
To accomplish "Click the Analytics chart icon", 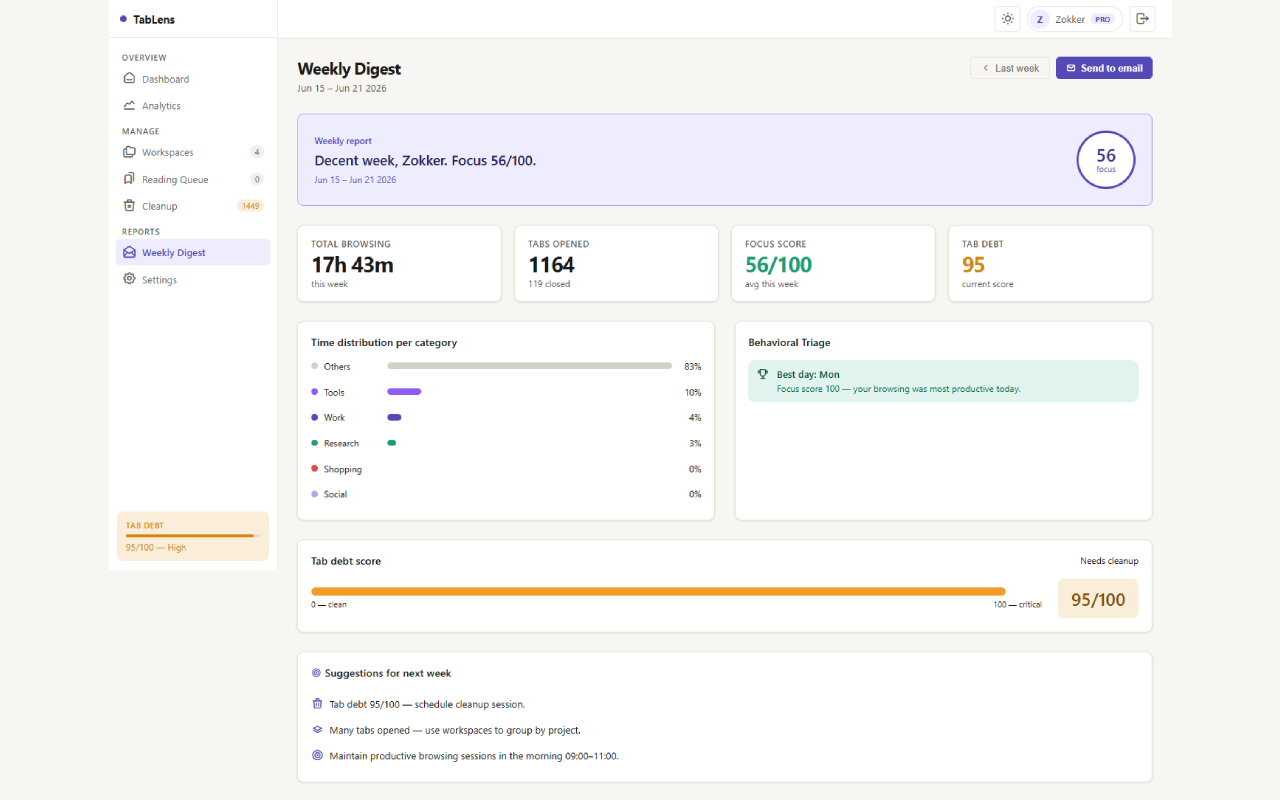I will pyautogui.click(x=129, y=105).
